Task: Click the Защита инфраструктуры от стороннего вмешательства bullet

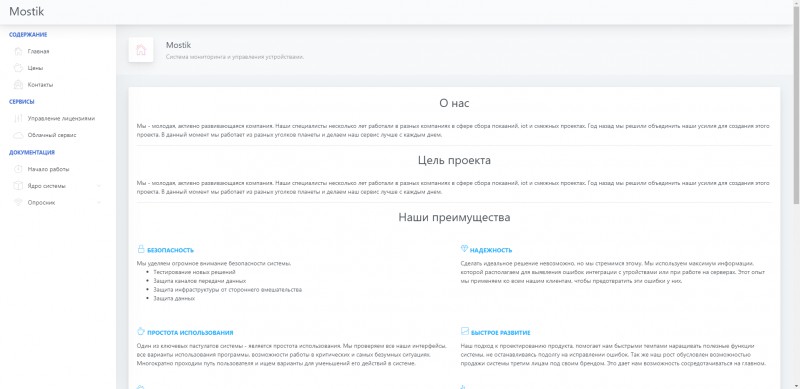Action: (x=228, y=289)
